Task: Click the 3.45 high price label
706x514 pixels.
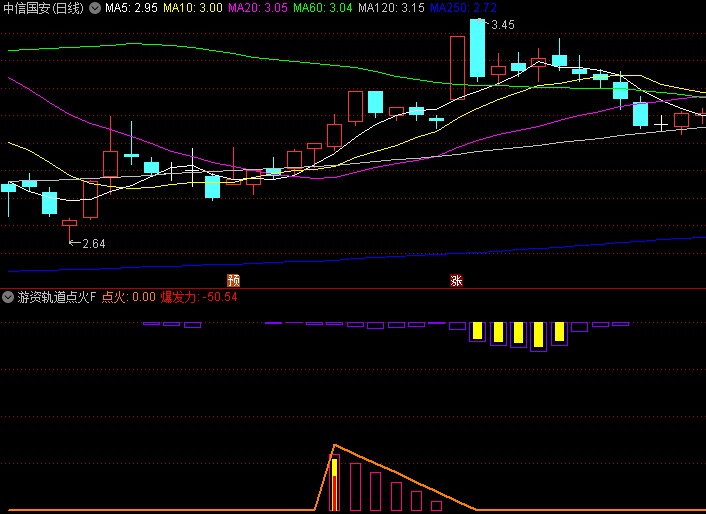Action: tap(502, 25)
